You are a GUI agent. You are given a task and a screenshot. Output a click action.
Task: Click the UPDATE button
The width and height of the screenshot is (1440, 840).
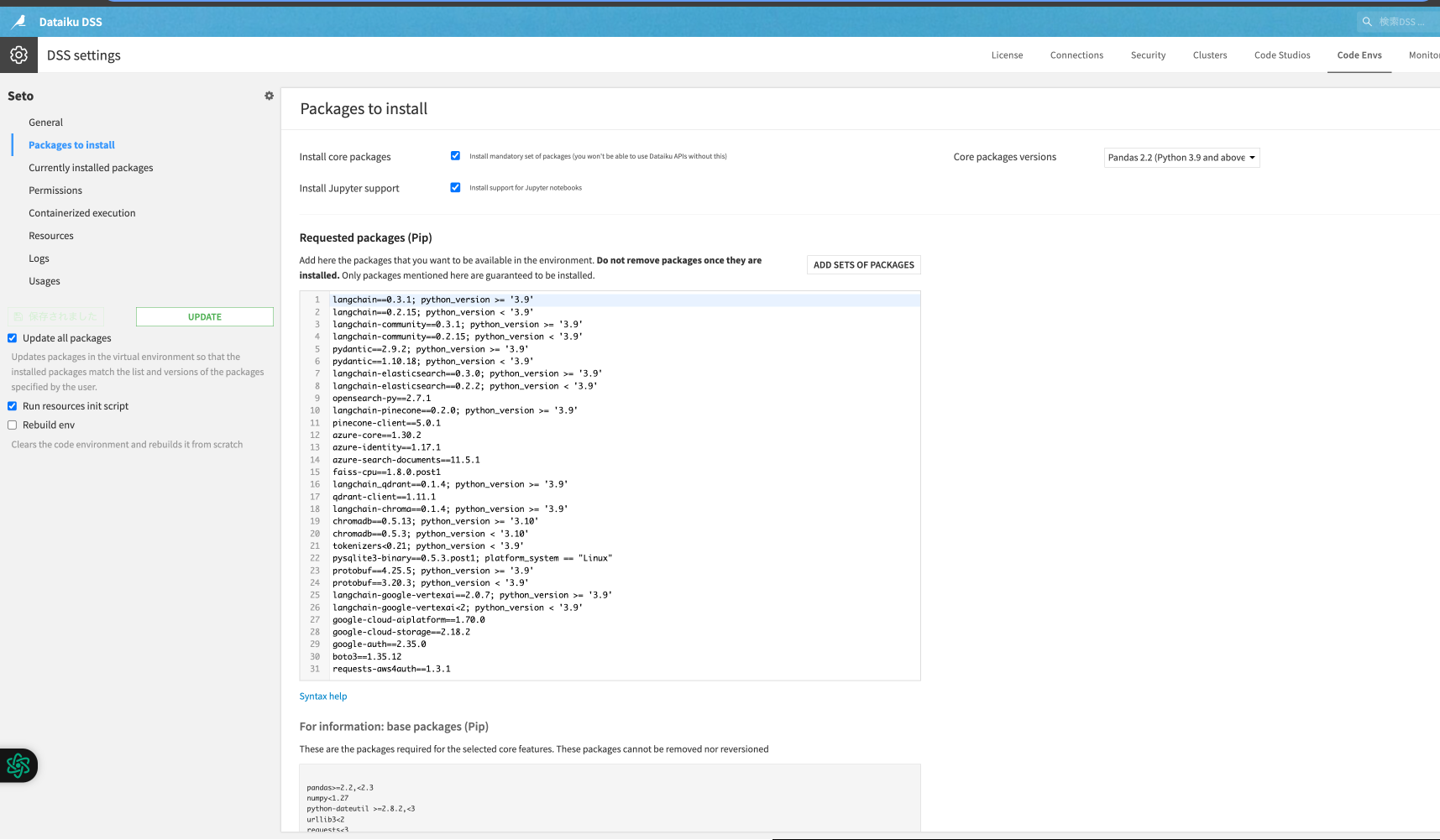click(x=204, y=316)
